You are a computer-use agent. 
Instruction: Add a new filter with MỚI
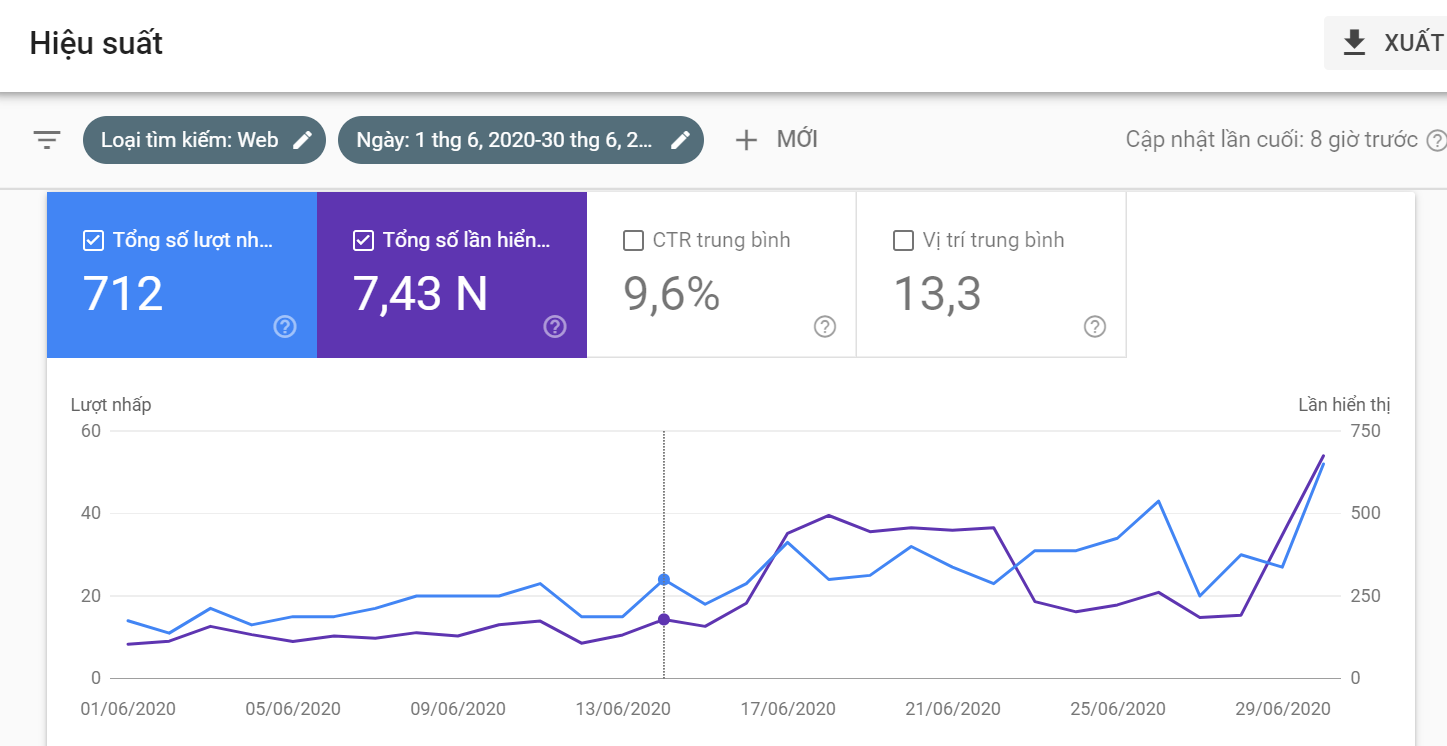[x=777, y=140]
